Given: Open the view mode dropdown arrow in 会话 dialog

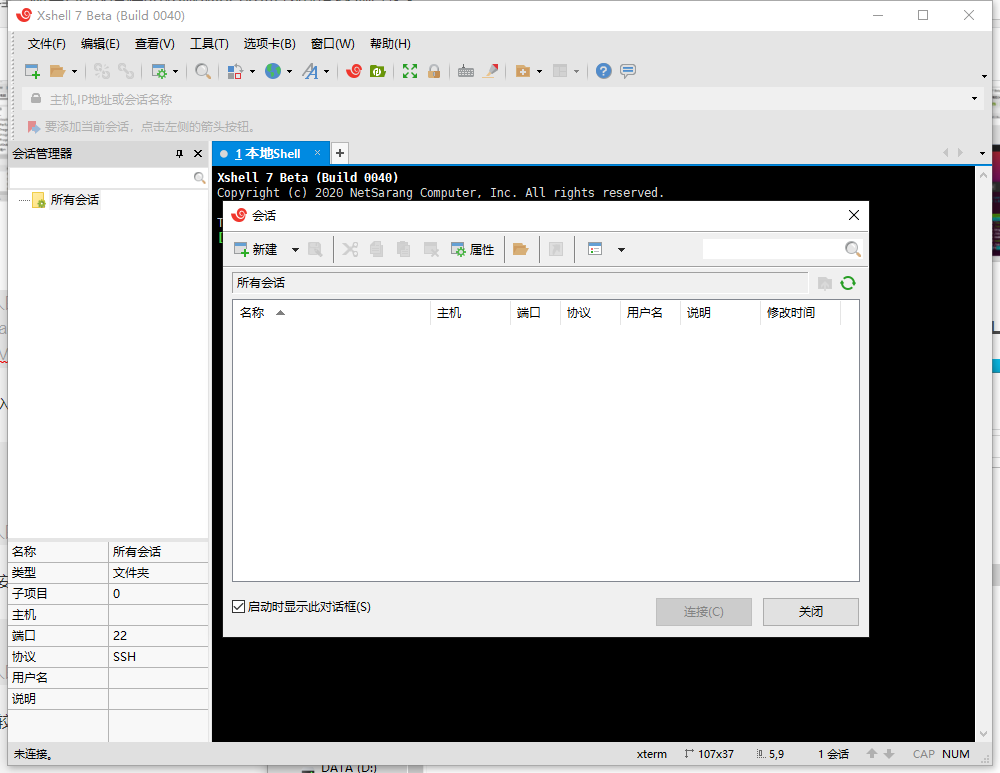Looking at the screenshot, I should coord(621,250).
